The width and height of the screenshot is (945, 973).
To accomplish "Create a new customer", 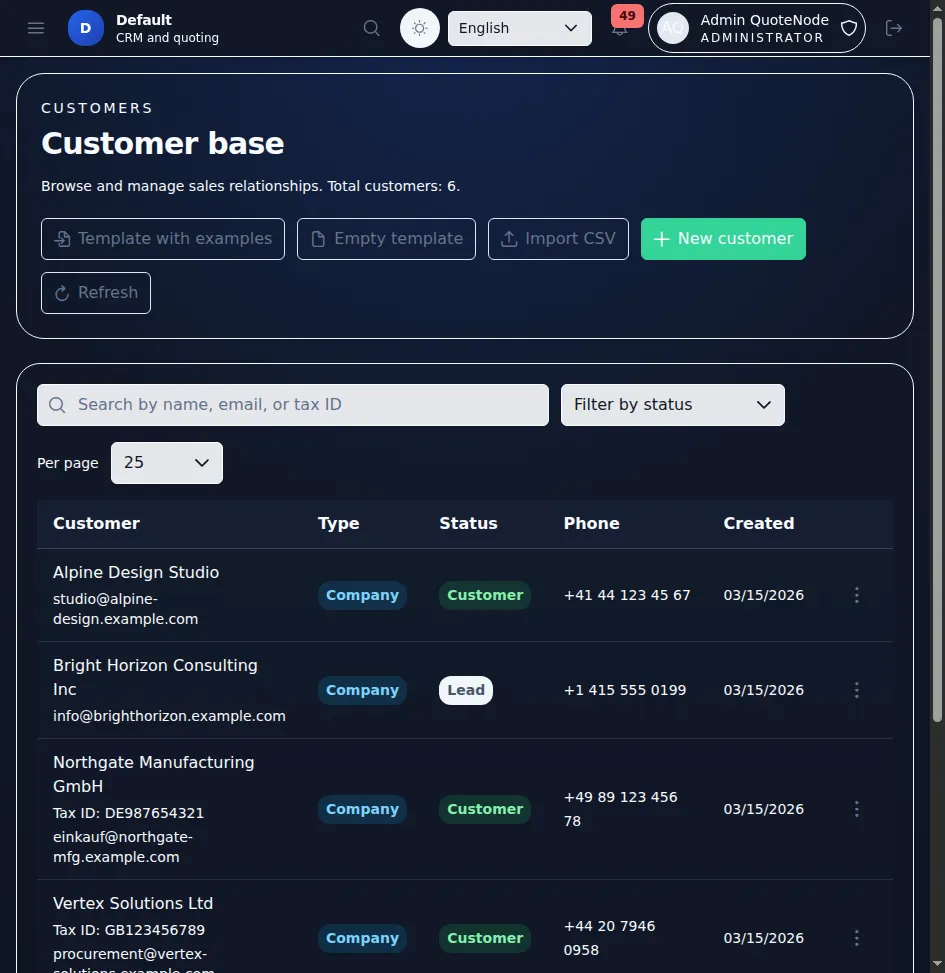I will click(722, 238).
